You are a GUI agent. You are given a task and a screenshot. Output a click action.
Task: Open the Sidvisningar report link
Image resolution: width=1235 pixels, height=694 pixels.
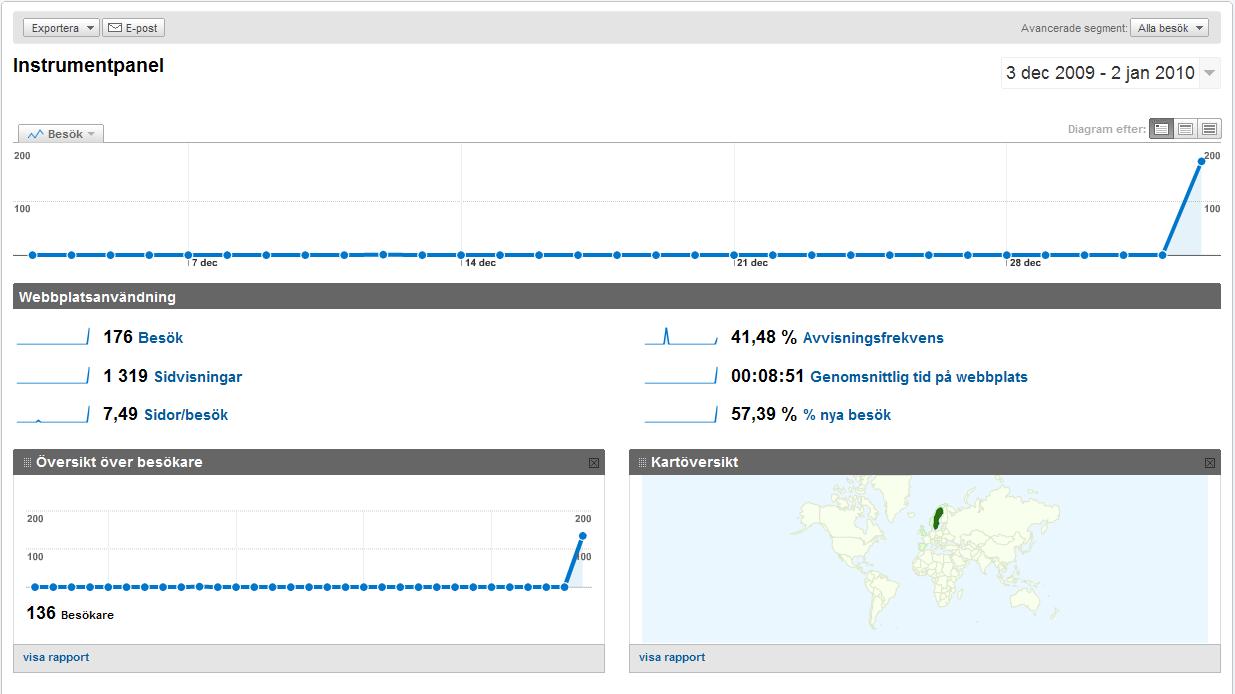click(198, 377)
